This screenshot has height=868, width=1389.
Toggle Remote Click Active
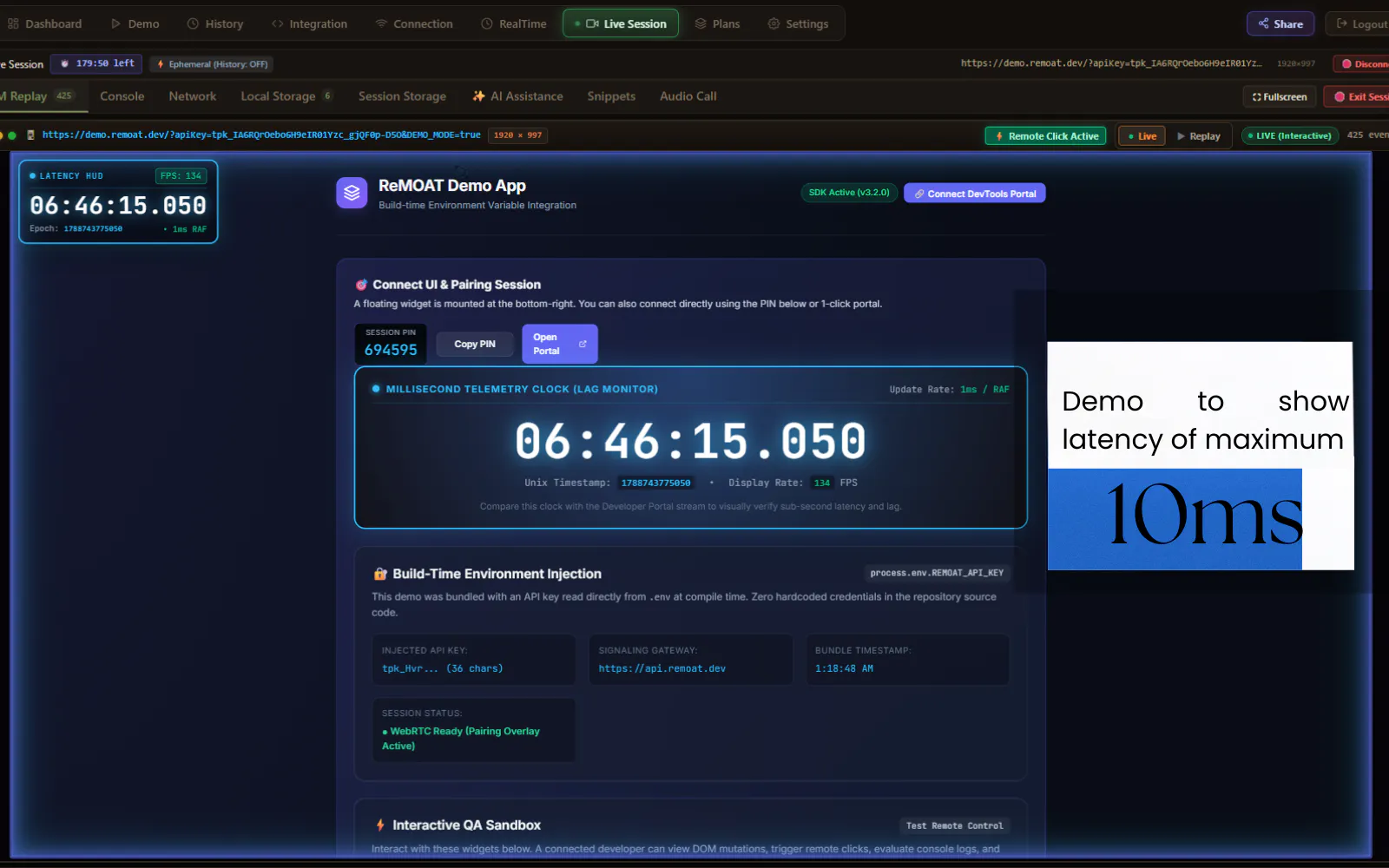point(1045,136)
